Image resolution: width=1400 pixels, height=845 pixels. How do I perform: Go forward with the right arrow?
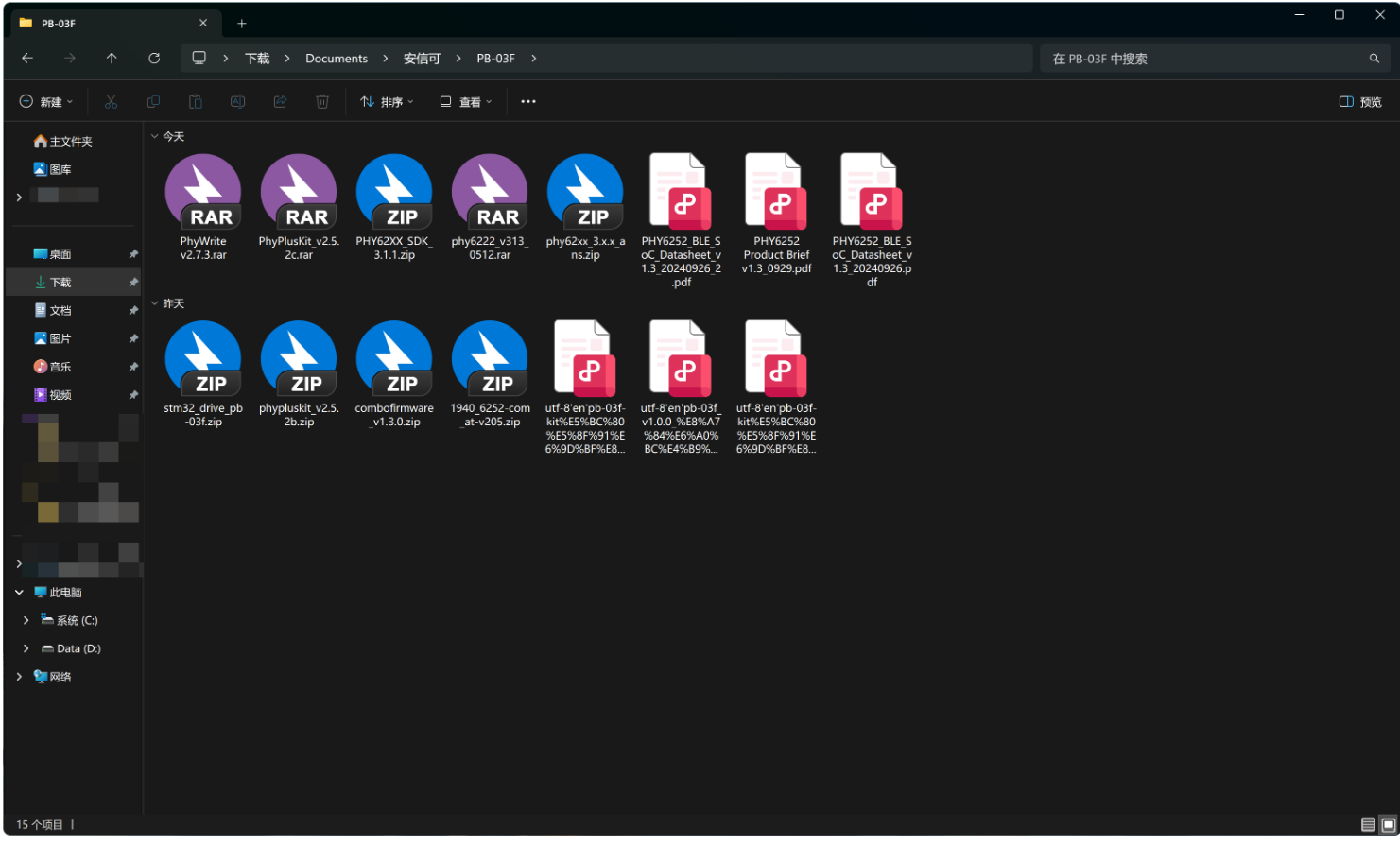pos(70,59)
